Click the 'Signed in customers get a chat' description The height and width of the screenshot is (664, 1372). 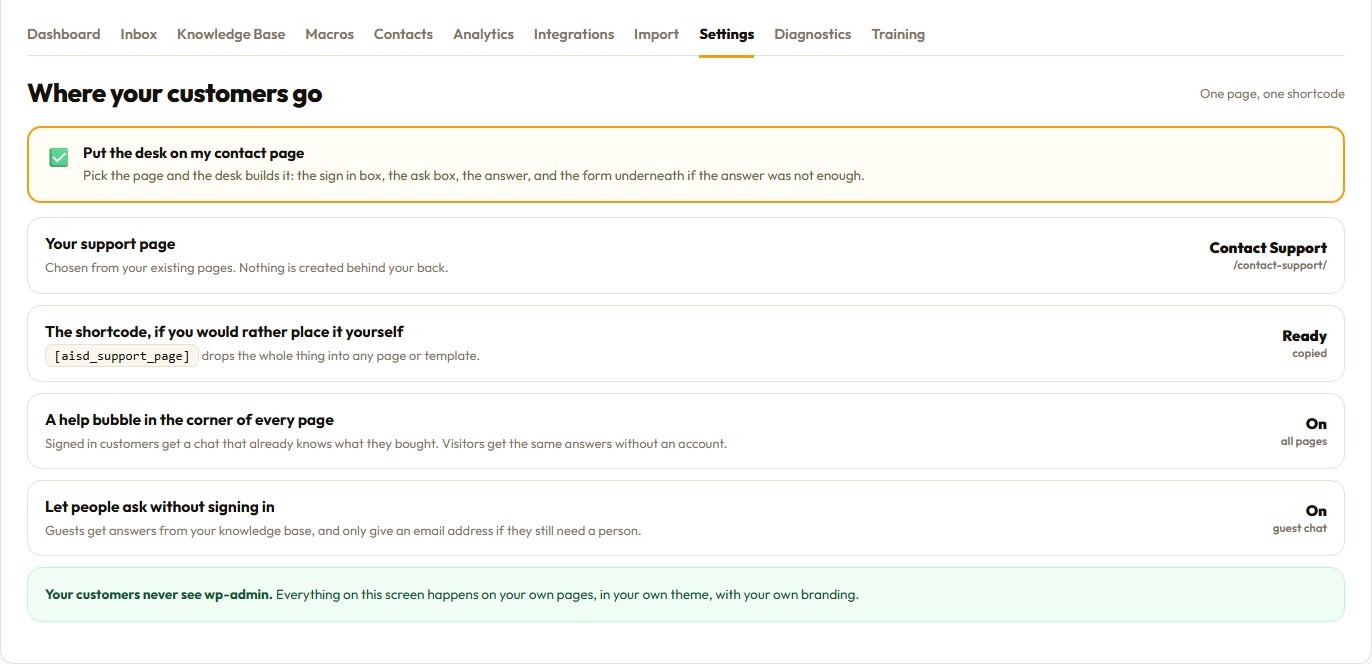coord(386,444)
